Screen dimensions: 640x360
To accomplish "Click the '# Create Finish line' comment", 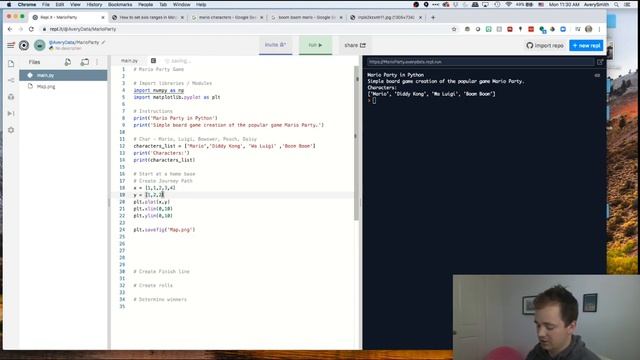I will point(161,271).
